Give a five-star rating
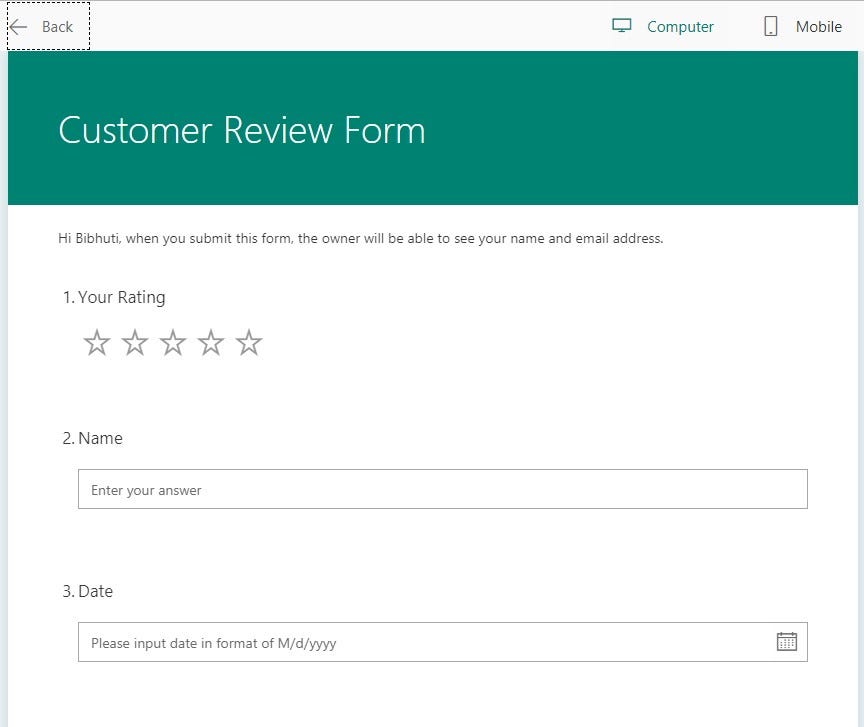The image size is (864, 727). point(248,342)
